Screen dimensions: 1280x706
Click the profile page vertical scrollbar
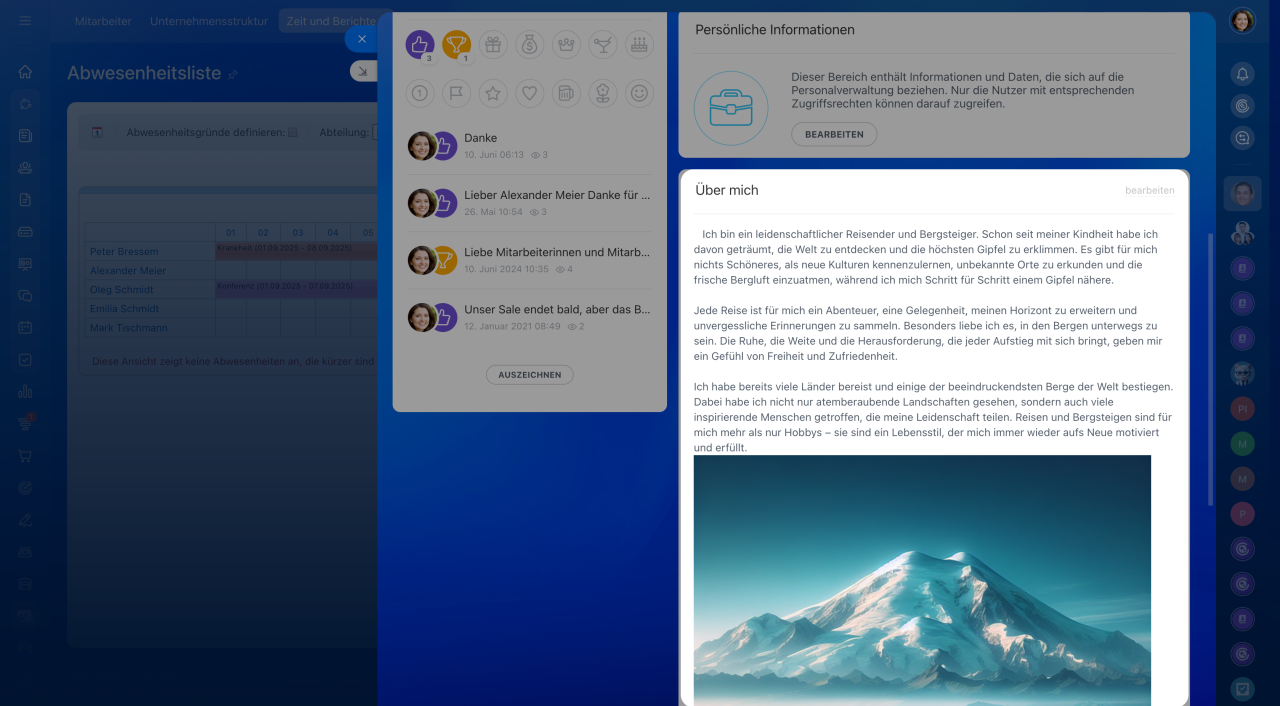(x=1211, y=370)
